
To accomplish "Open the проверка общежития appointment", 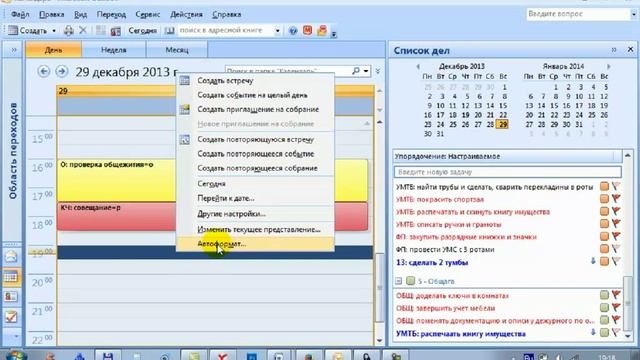I will (x=116, y=180).
